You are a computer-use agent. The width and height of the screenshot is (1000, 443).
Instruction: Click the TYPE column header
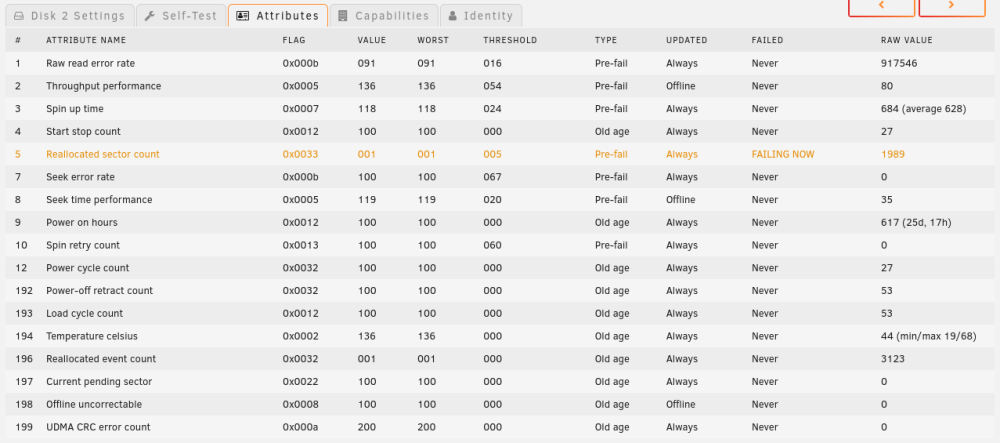tap(606, 40)
